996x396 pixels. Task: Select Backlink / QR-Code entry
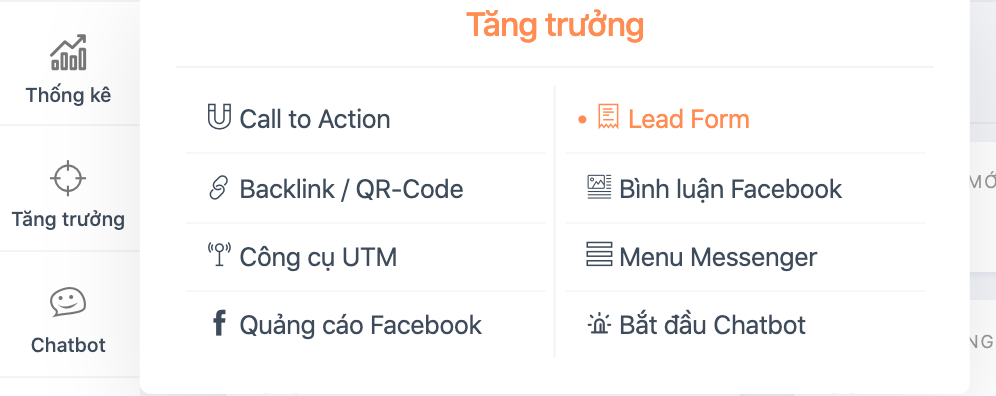351,189
